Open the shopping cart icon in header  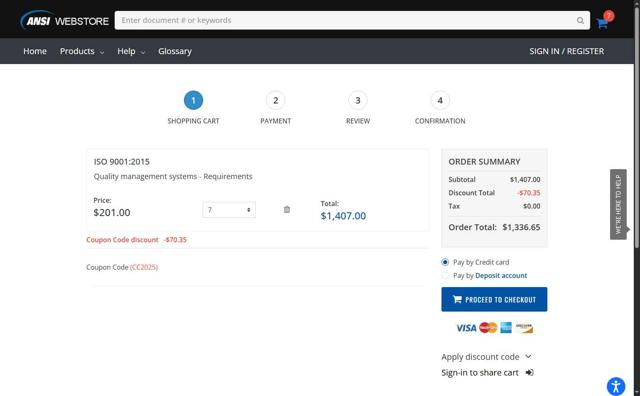pyautogui.click(x=602, y=23)
